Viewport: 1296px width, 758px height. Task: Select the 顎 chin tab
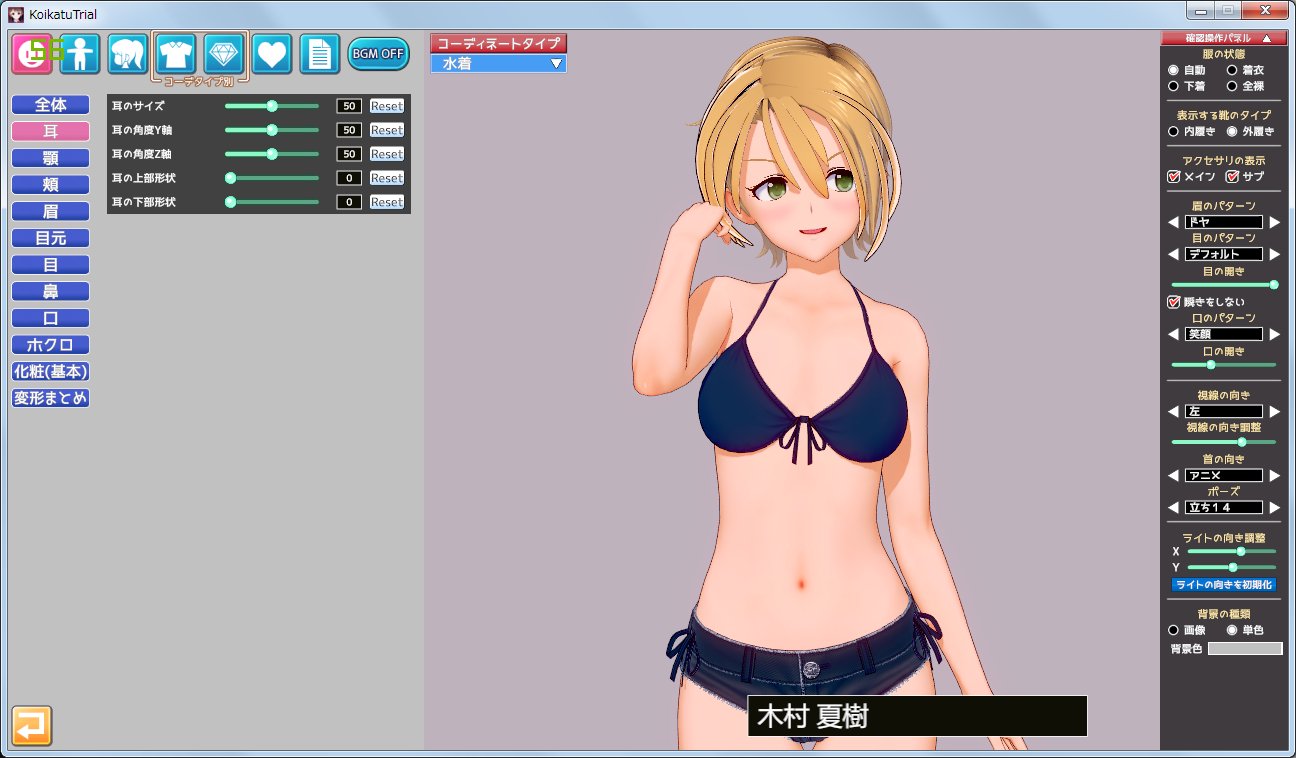(x=51, y=158)
